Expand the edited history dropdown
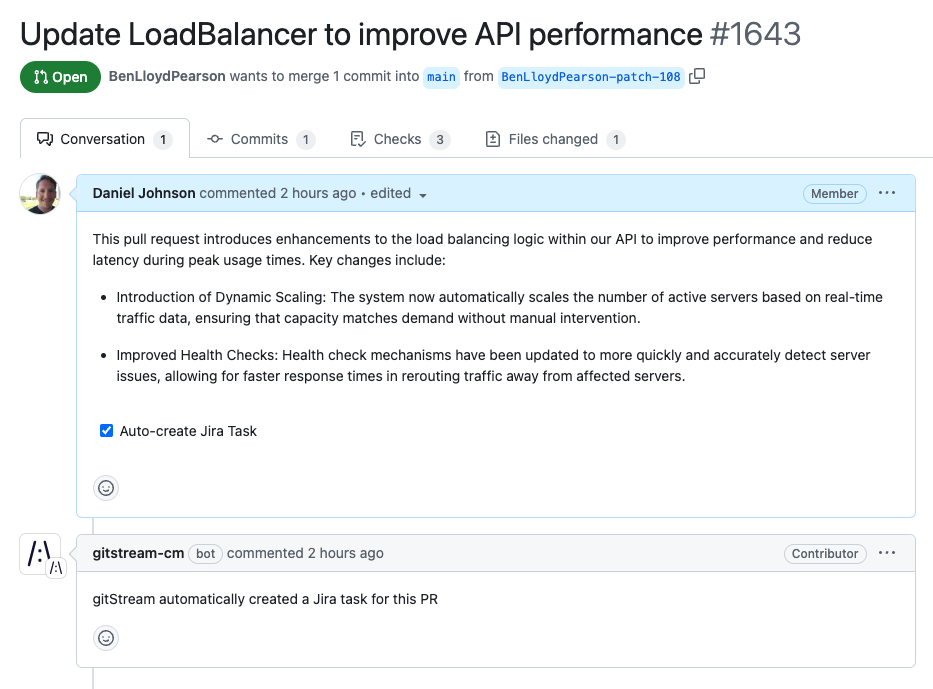This screenshot has width=933, height=689. [x=423, y=193]
